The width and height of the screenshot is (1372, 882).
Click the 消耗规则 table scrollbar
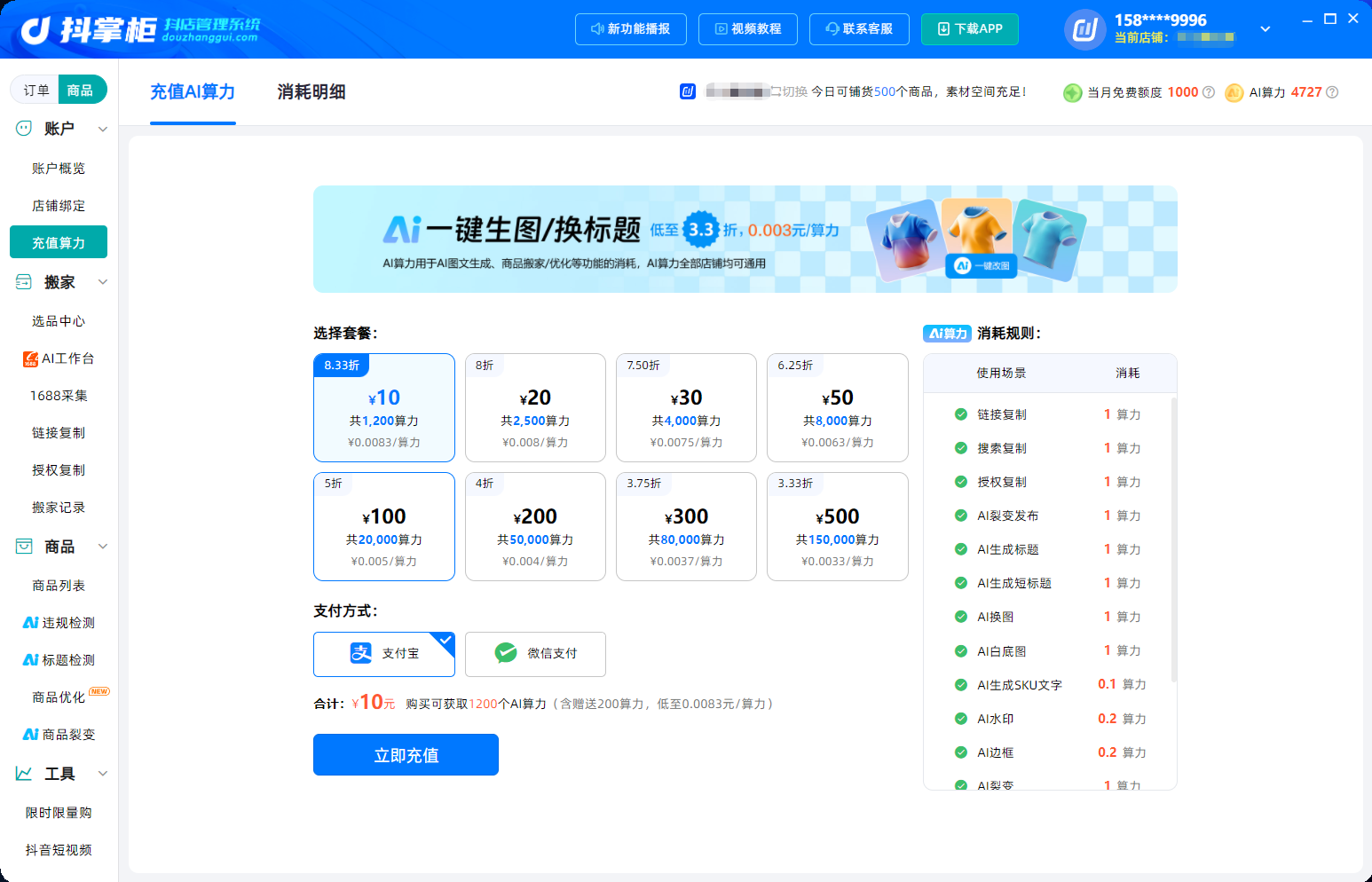coord(1174,539)
